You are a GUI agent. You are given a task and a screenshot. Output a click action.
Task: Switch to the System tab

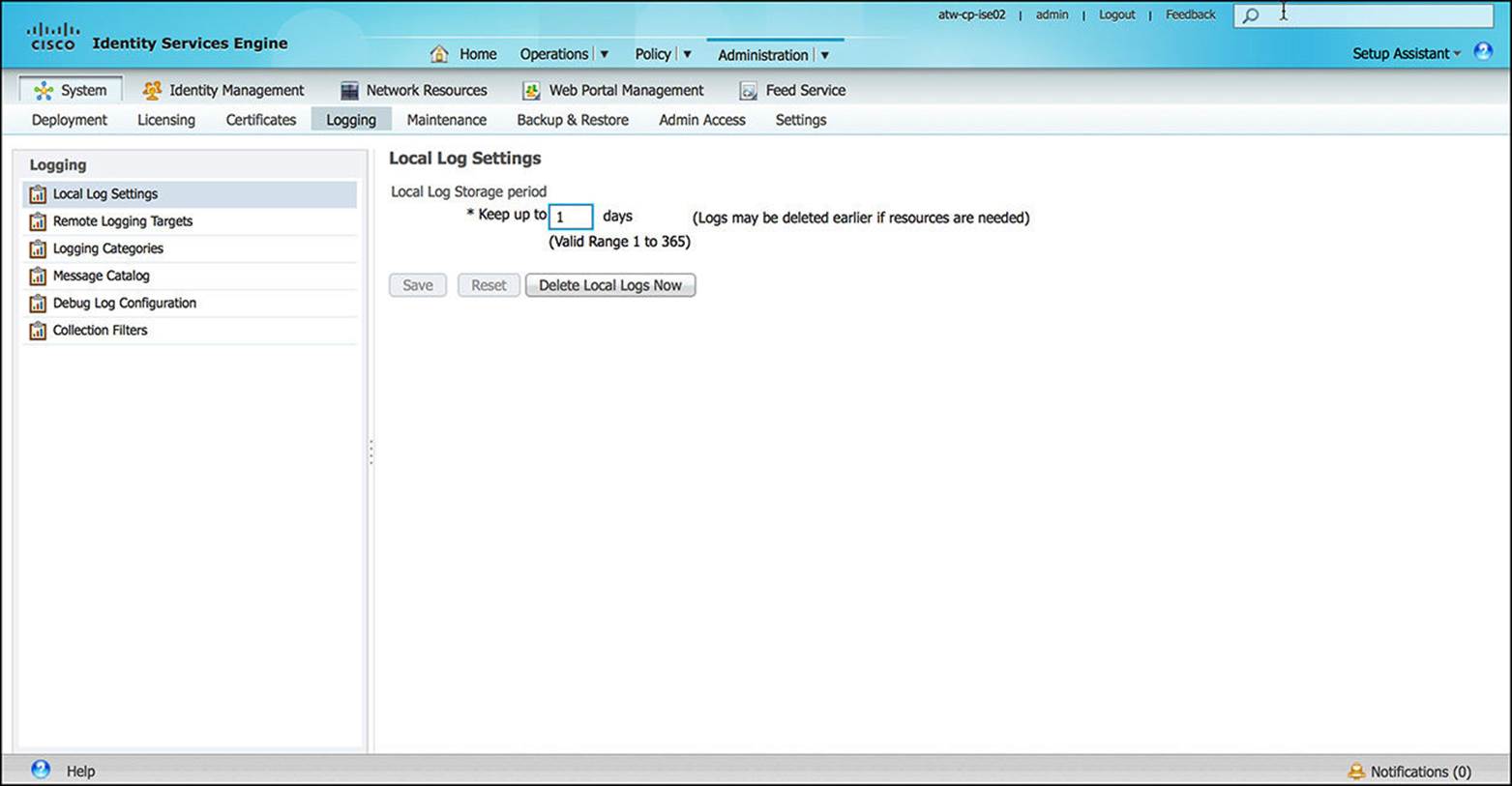[71, 90]
